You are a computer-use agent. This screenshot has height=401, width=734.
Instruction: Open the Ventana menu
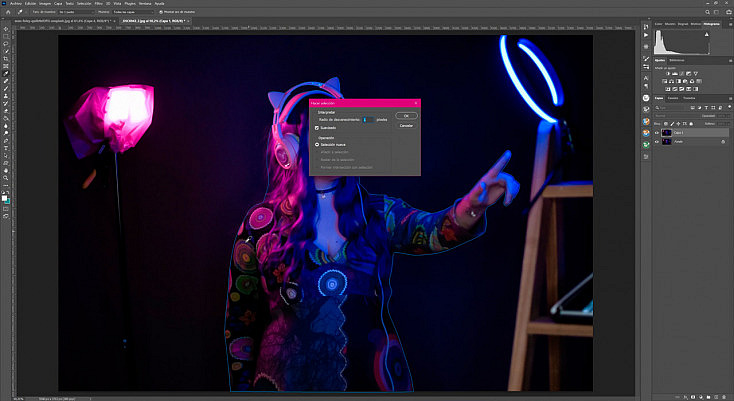pyautogui.click(x=145, y=4)
